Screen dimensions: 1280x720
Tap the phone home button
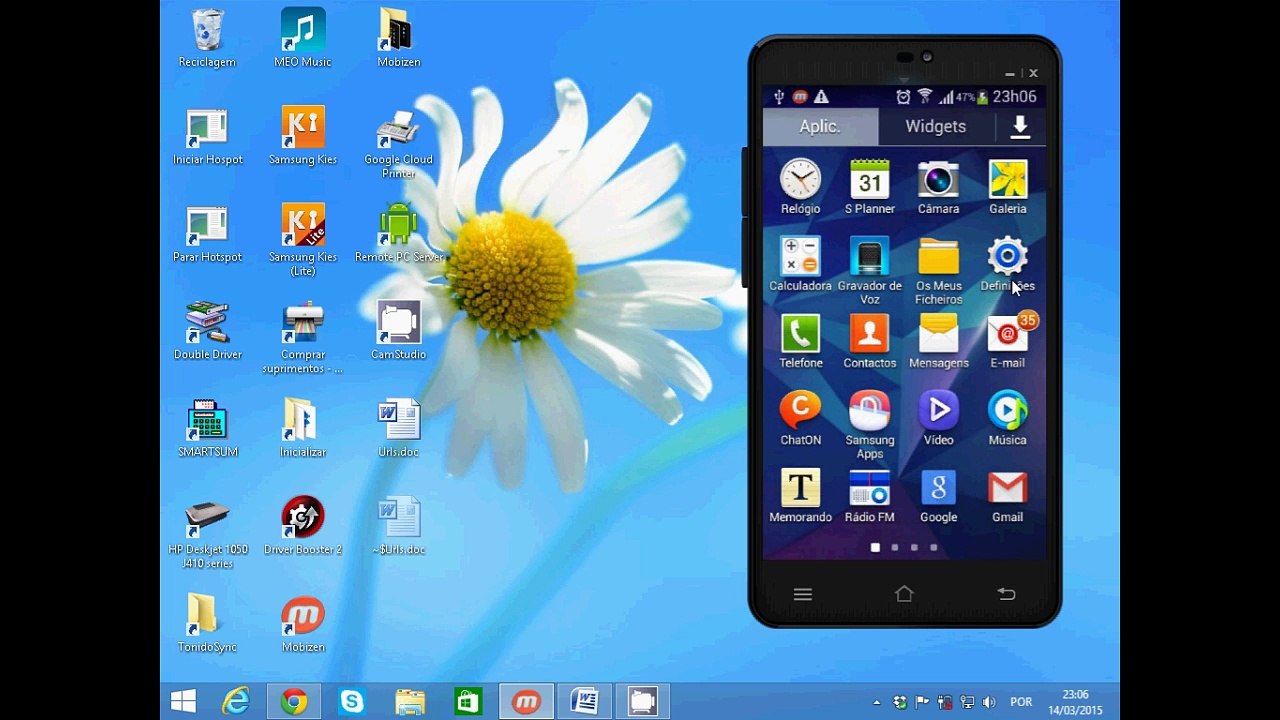[x=904, y=594]
